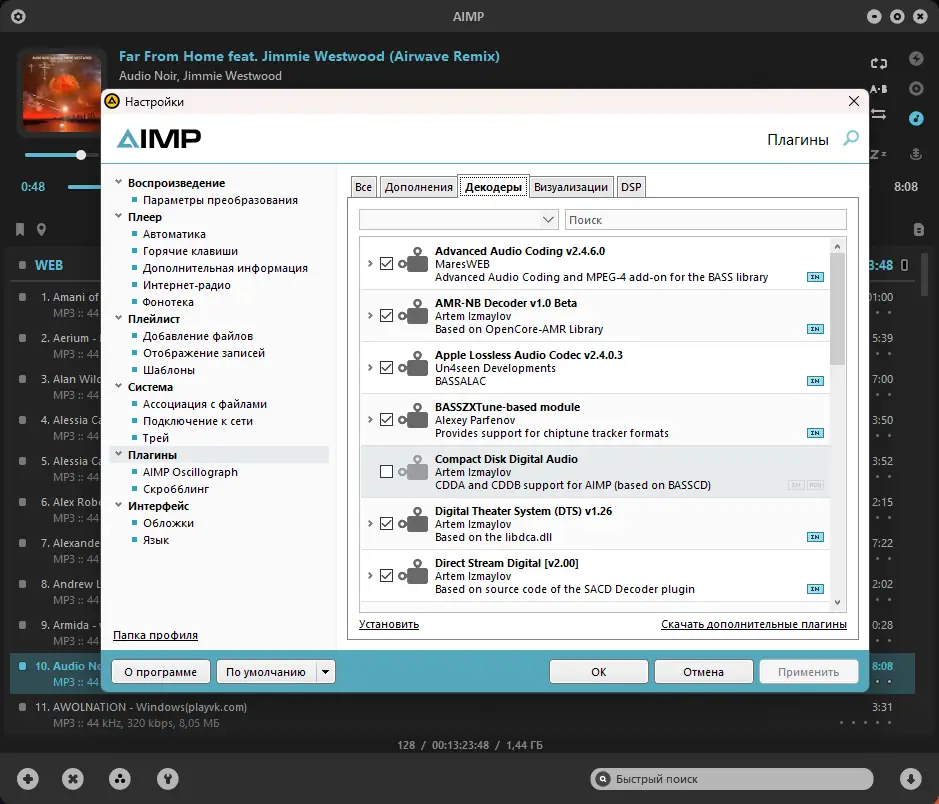Collapse the Плагины tree section
The image size is (939, 804).
119,454
